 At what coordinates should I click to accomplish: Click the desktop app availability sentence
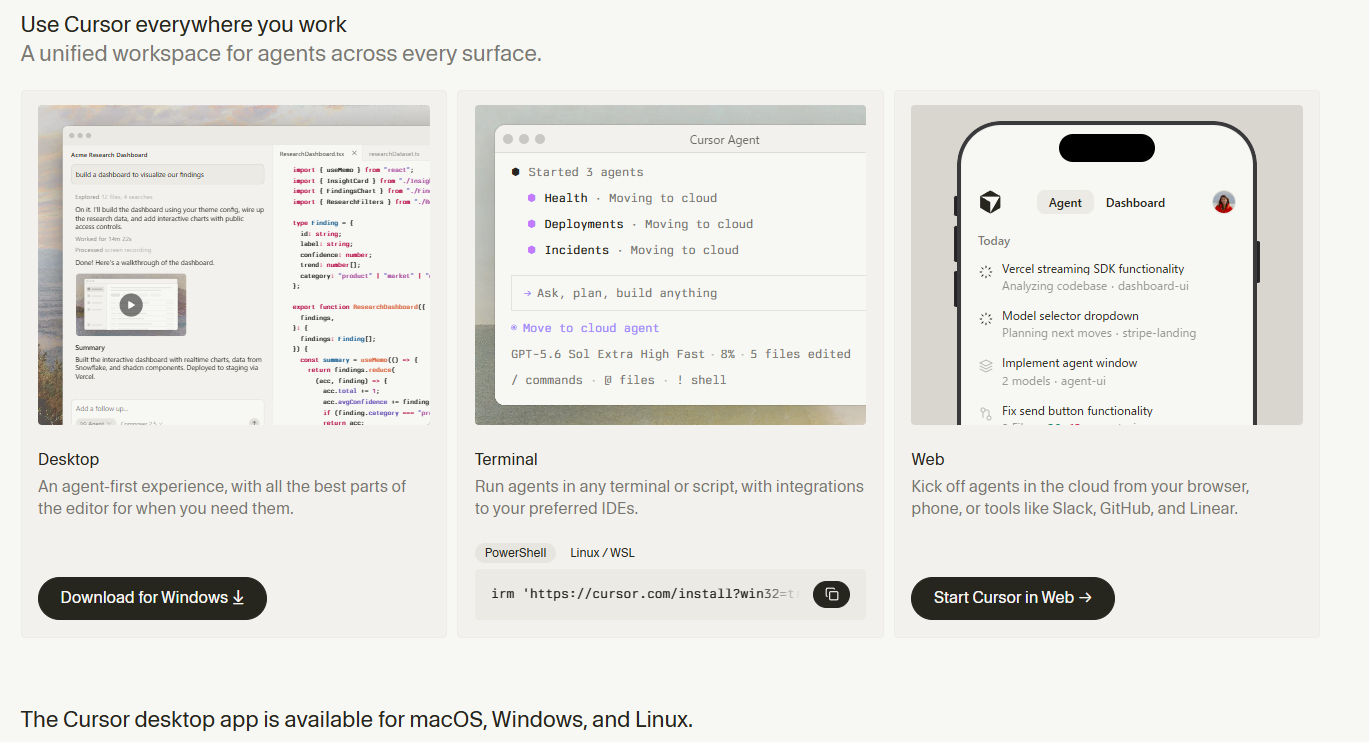[x=357, y=719]
